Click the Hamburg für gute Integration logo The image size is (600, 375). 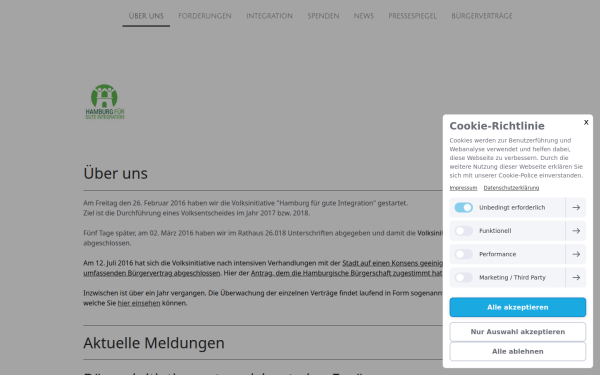tap(105, 102)
